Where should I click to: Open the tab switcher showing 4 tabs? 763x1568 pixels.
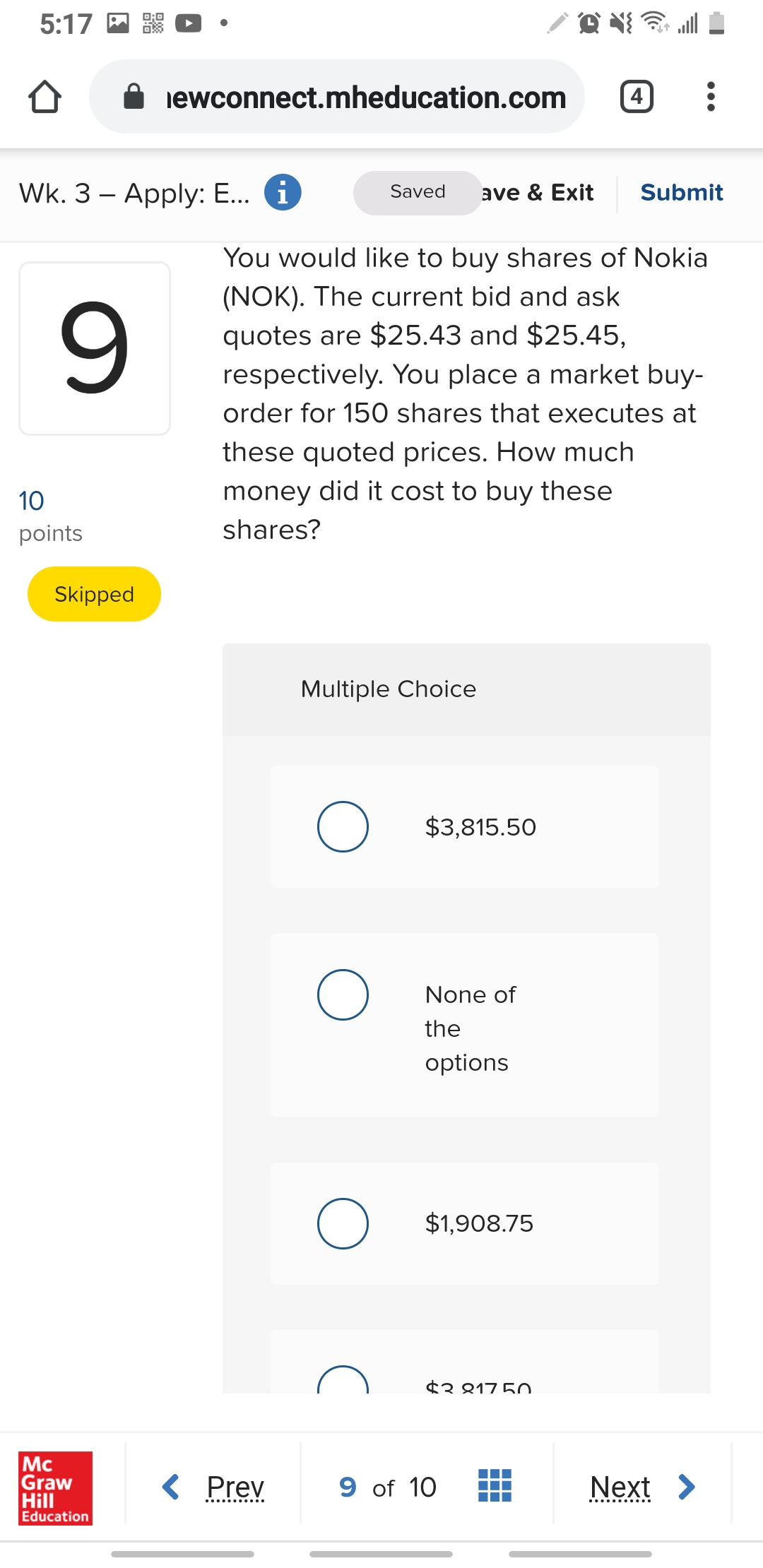[x=637, y=97]
